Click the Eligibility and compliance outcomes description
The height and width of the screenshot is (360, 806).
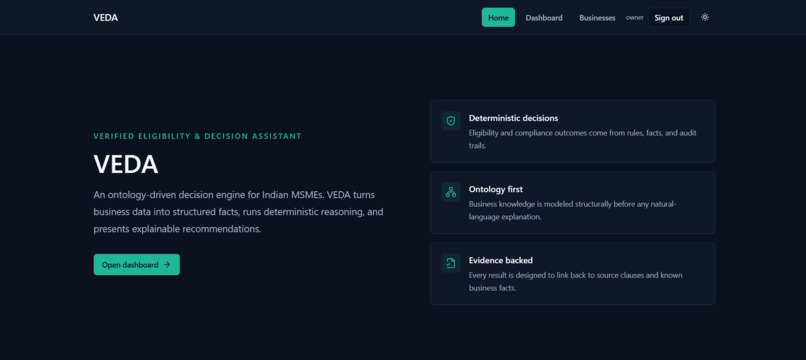point(582,139)
